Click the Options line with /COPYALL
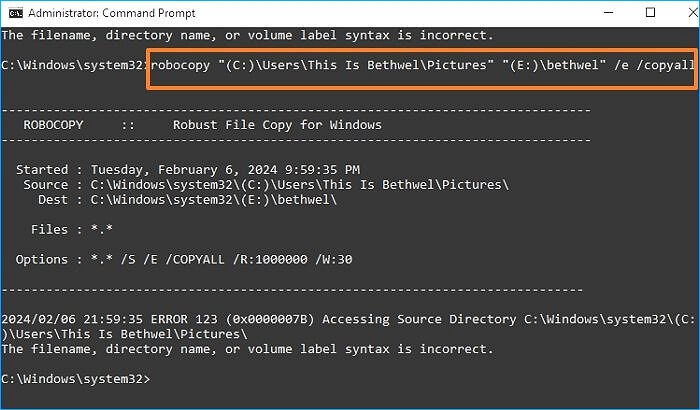 click(183, 260)
